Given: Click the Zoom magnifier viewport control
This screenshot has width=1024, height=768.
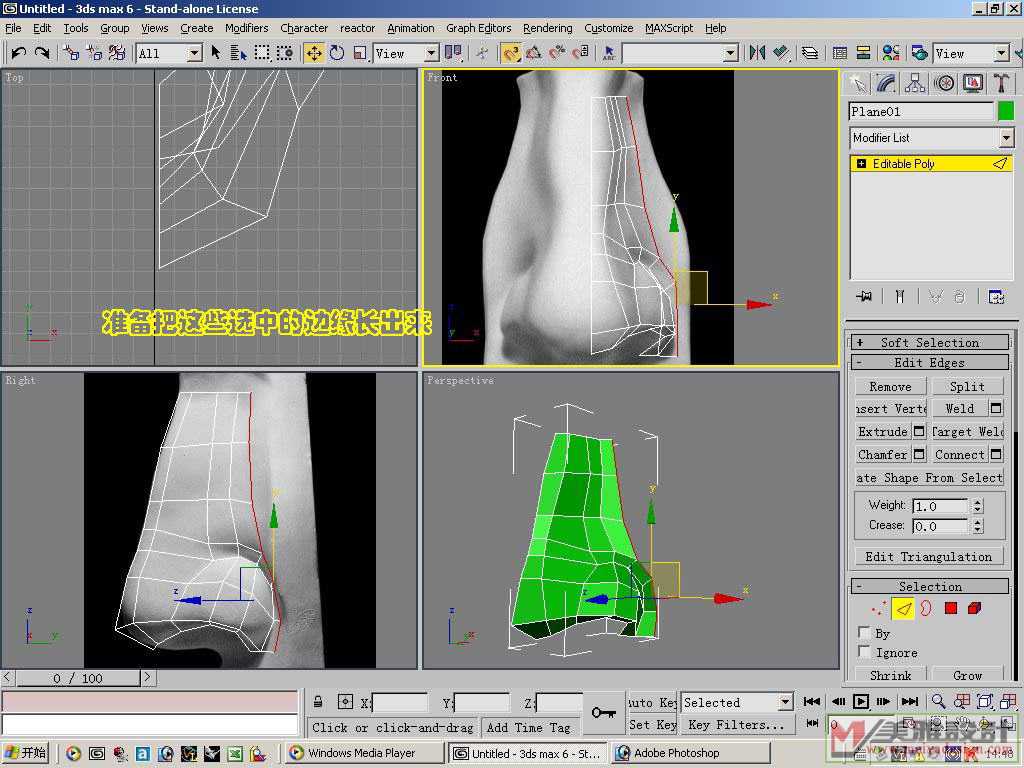Looking at the screenshot, I should 938,701.
